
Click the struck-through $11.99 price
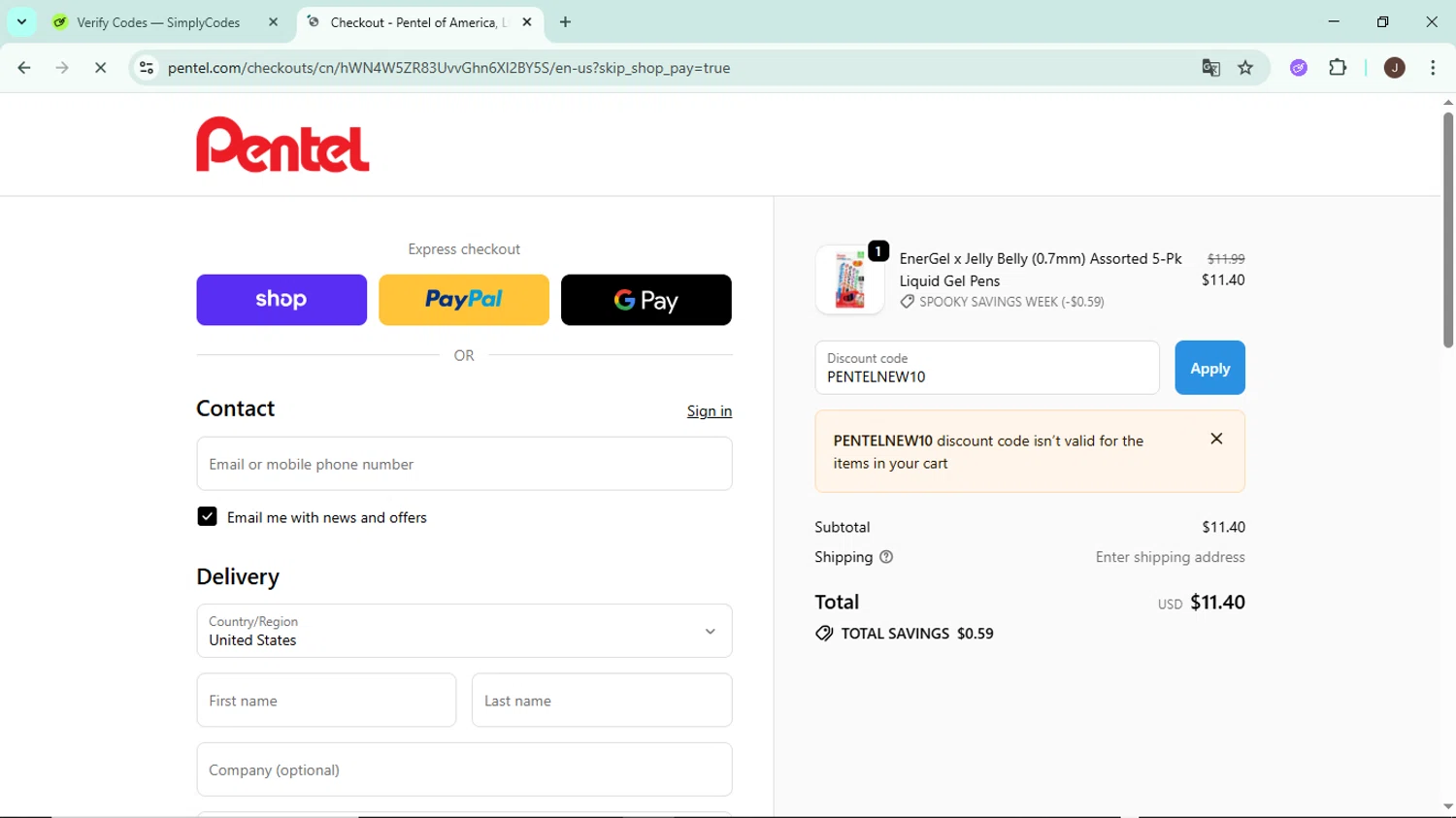click(x=1226, y=259)
